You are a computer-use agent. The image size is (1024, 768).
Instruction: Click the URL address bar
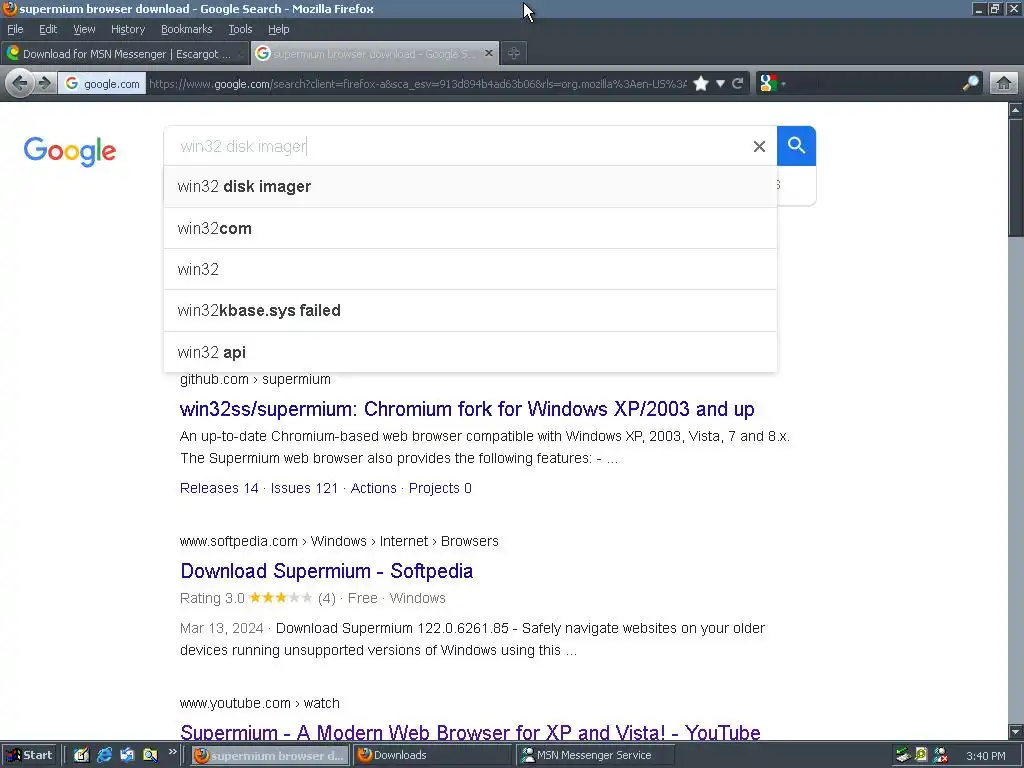[417, 84]
